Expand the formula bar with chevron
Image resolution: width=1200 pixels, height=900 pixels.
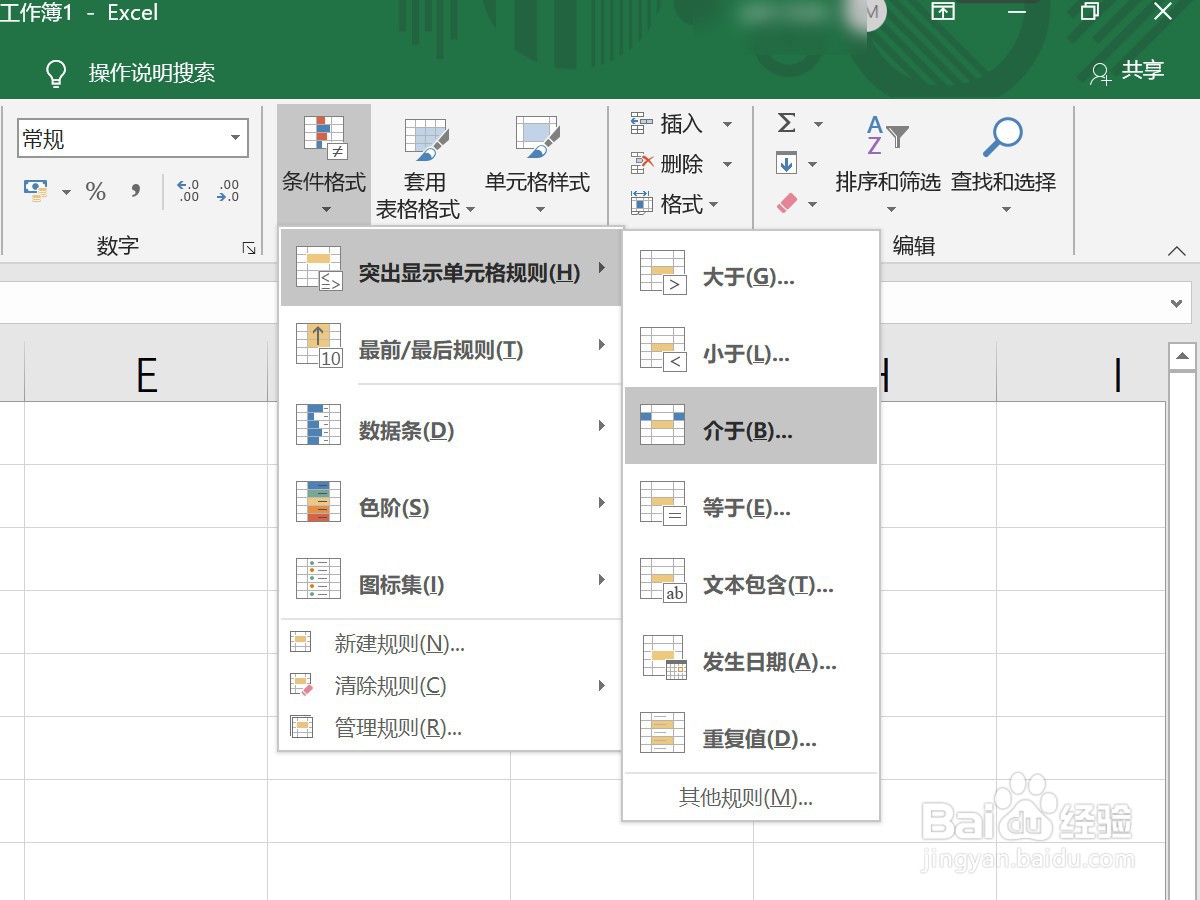(1176, 303)
